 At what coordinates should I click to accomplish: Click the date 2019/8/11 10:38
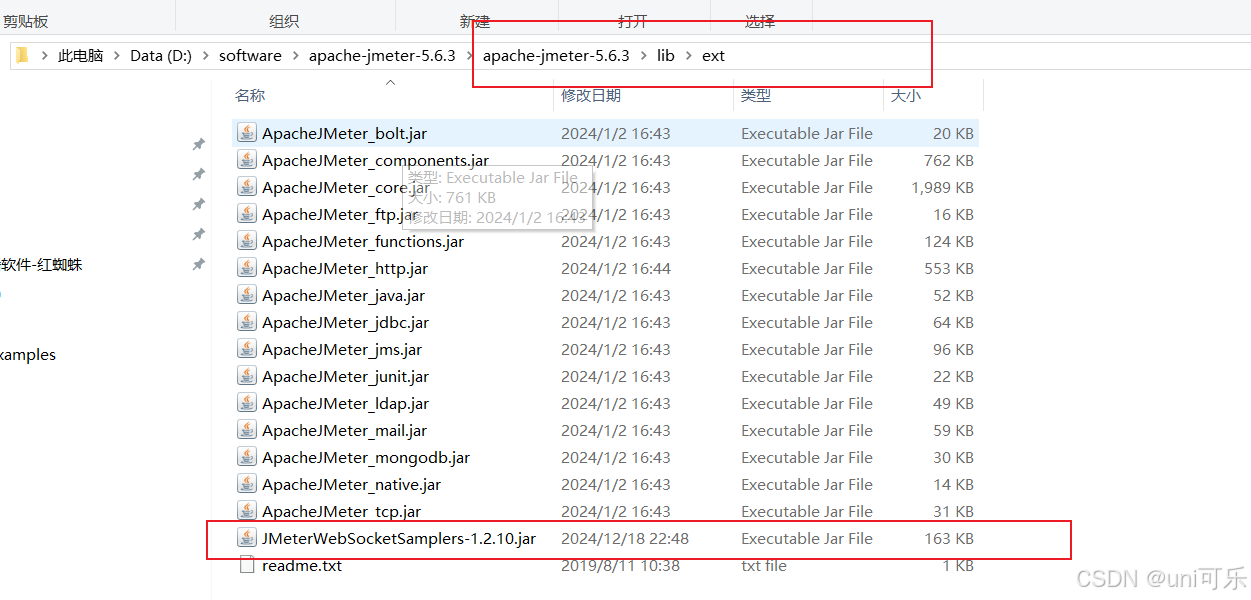620,565
